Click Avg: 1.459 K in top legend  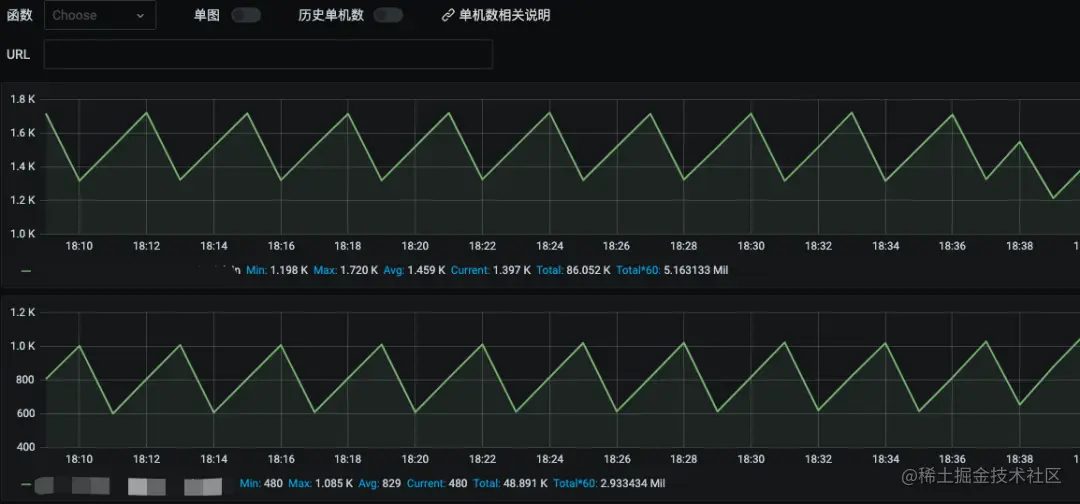[415, 271]
